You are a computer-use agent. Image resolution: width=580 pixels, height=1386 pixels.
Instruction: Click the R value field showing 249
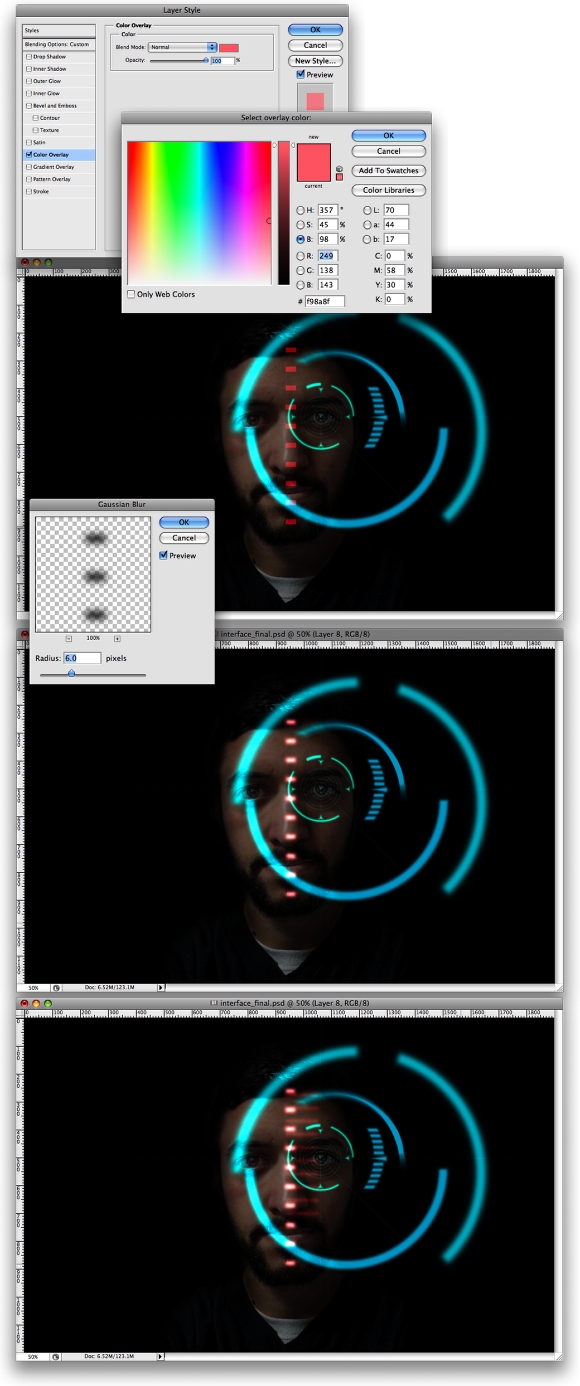tap(329, 256)
